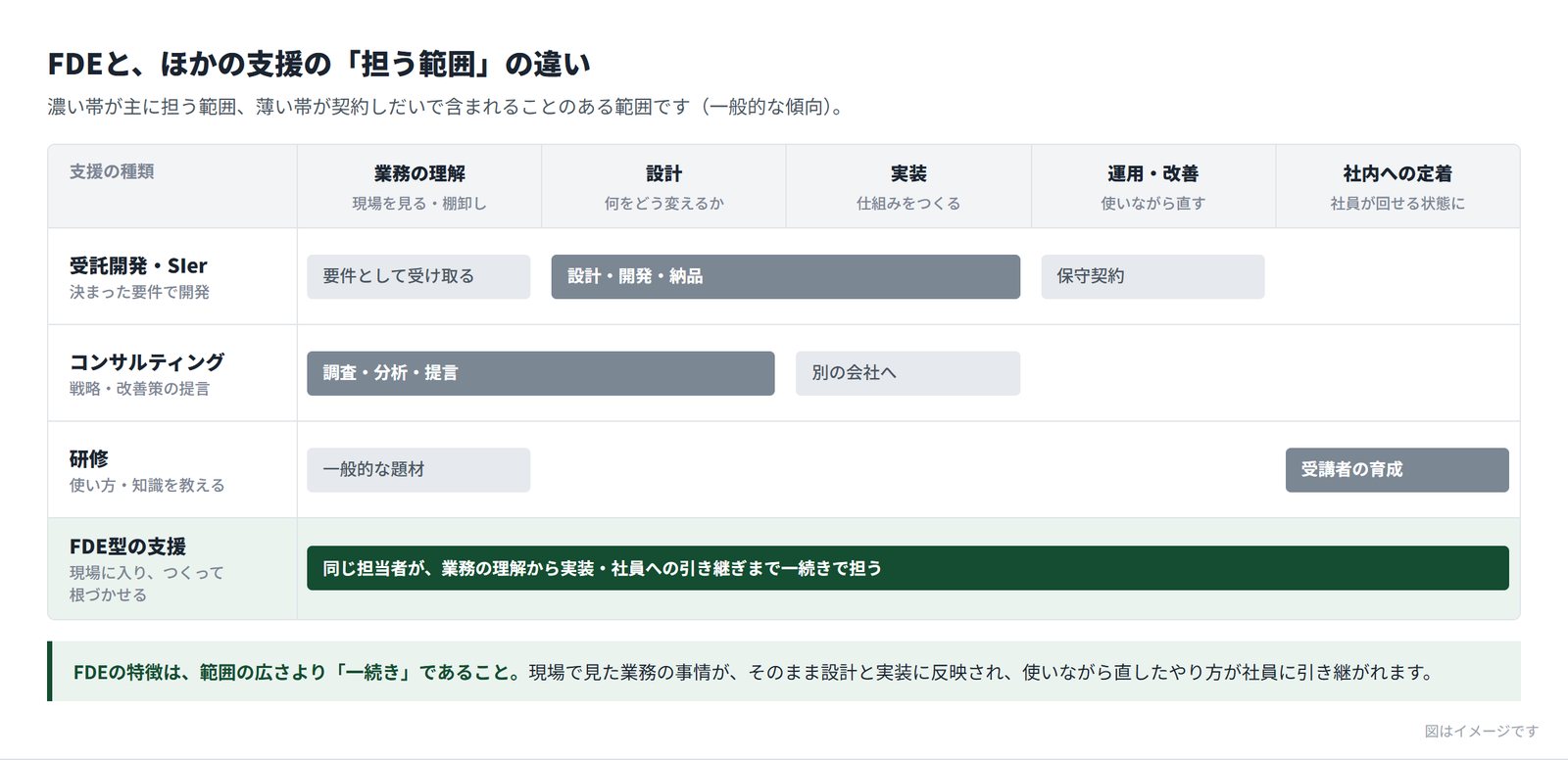The width and height of the screenshot is (1568, 760).
Task: Select the bold "FDEの特徴は、範囲の広さより「一続き」であること。" sentence
Action: click(297, 672)
